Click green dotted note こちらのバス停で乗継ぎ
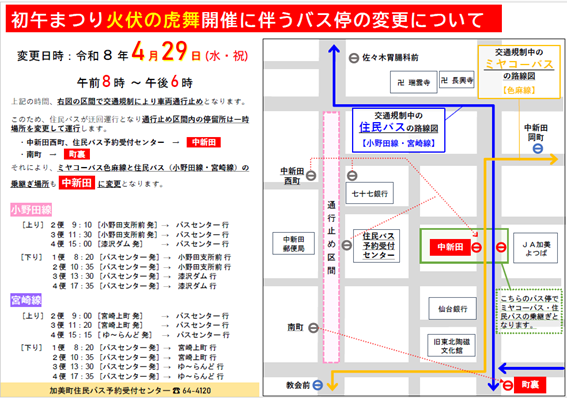Image resolution: width=567 pixels, height=398 pixels. pos(529,311)
